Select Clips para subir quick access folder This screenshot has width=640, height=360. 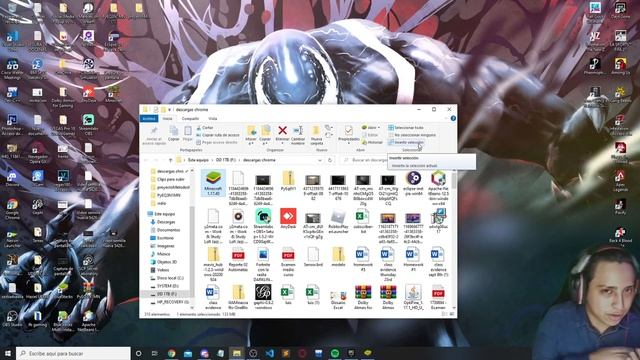(171, 179)
